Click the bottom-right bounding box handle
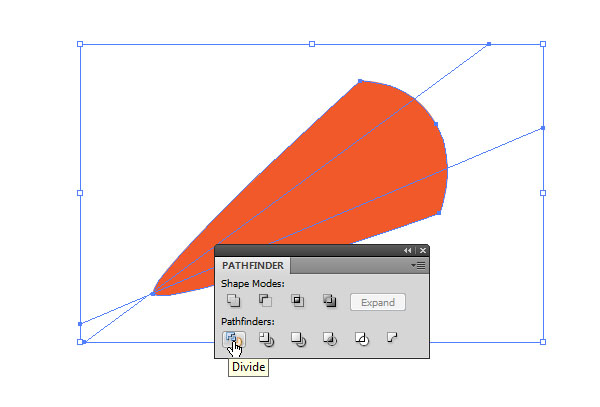600x407 pixels. click(543, 342)
